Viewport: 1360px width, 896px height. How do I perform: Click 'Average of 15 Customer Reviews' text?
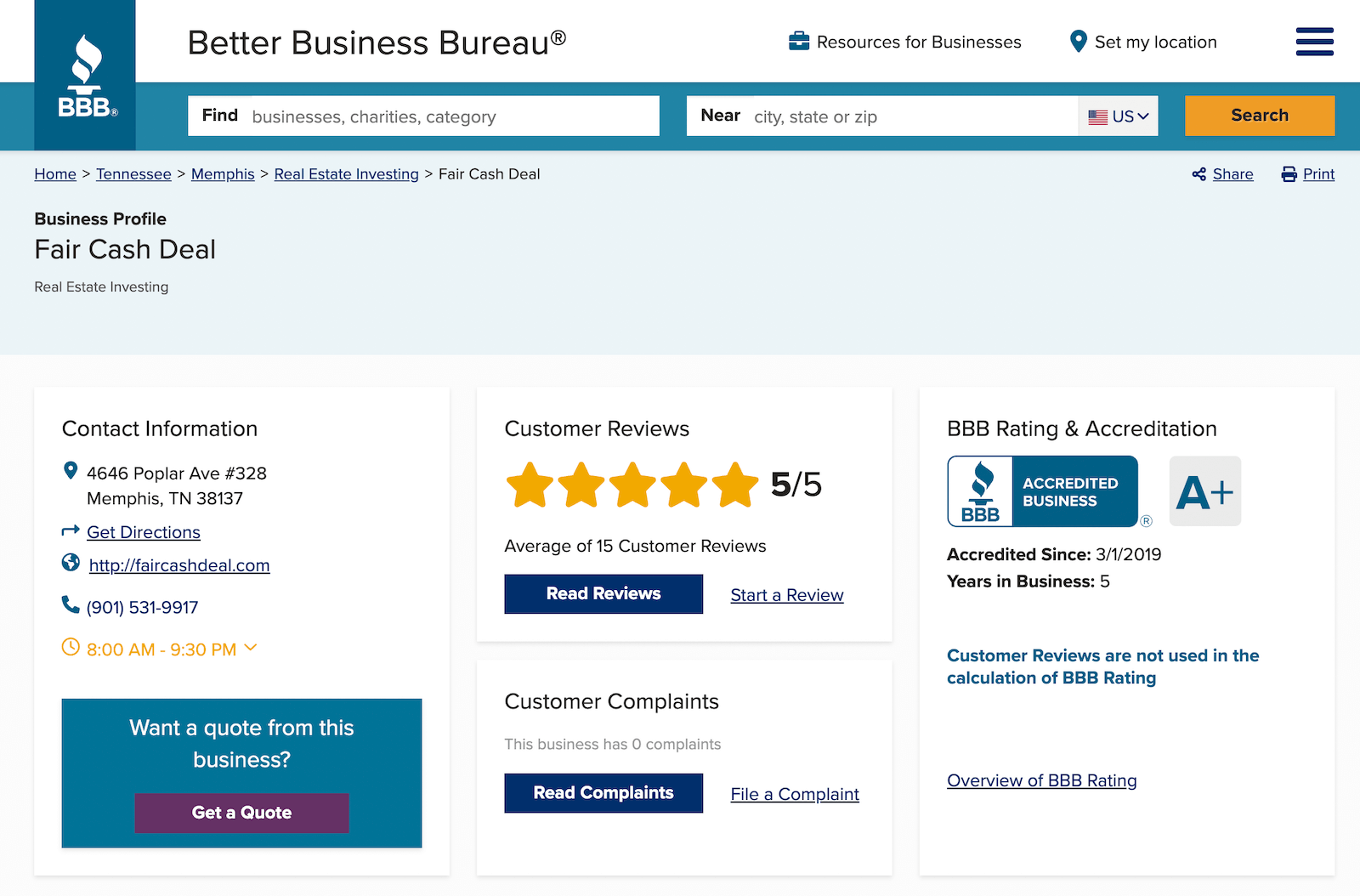click(x=635, y=547)
